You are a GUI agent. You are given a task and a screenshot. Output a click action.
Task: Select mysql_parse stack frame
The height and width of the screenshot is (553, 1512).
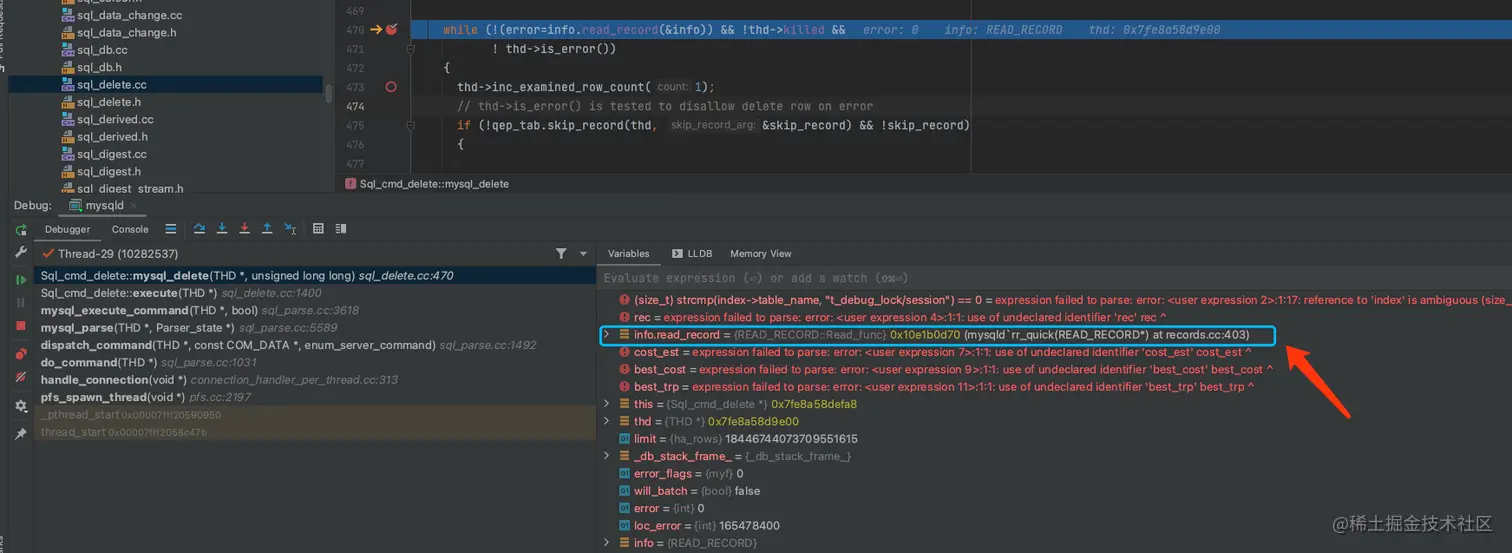[314, 327]
